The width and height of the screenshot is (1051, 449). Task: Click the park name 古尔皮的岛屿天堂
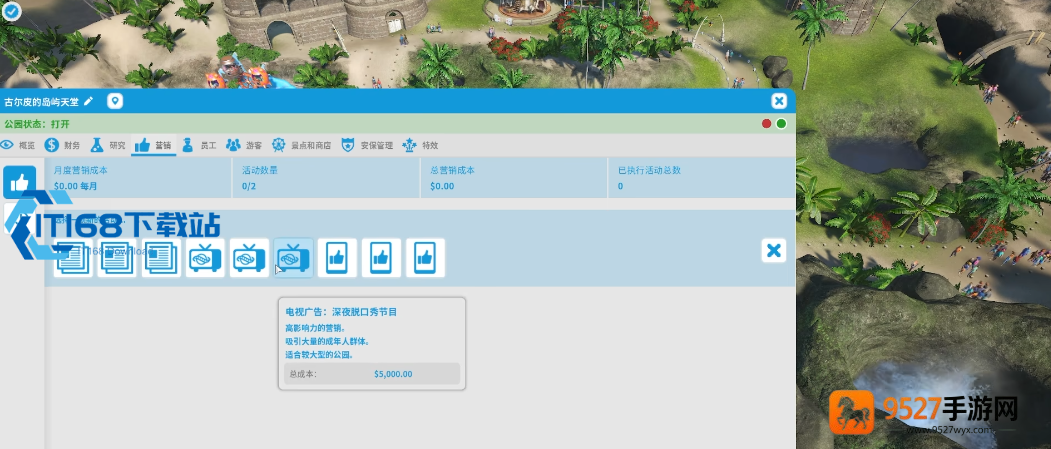pyautogui.click(x=42, y=102)
